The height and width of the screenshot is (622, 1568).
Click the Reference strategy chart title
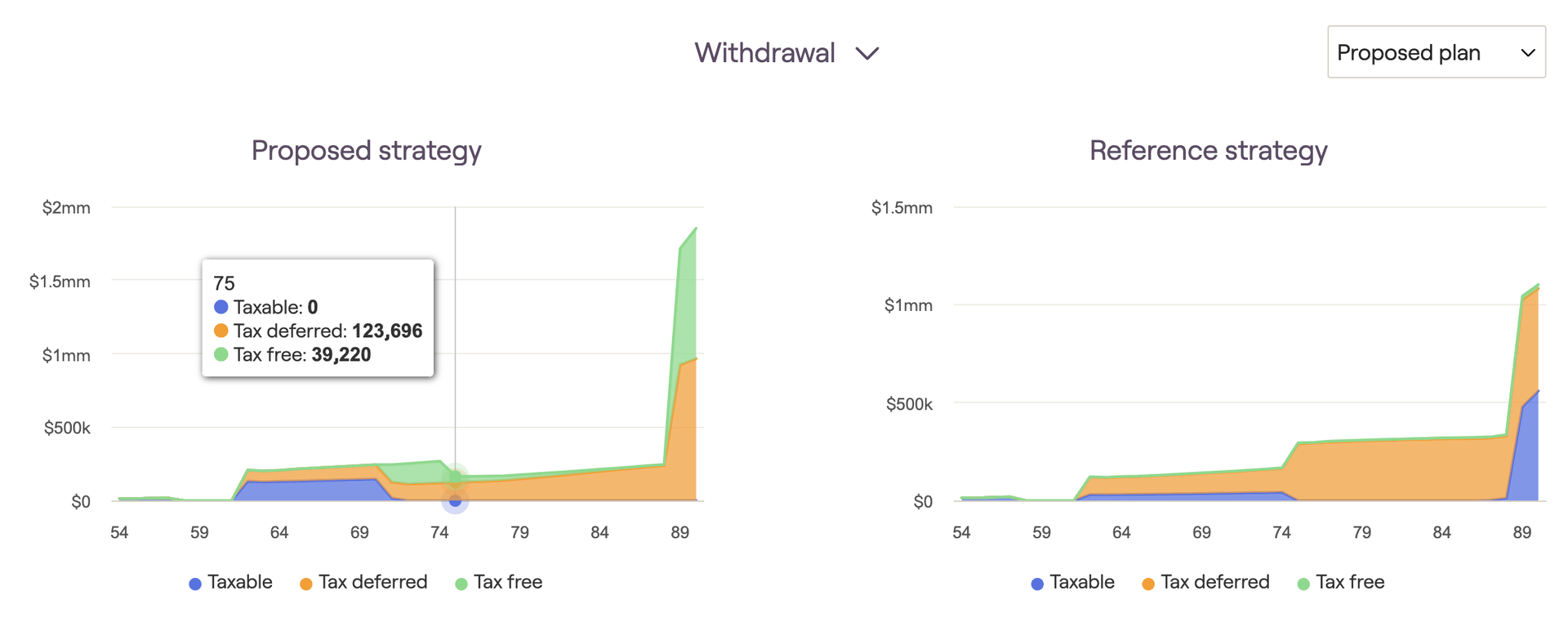tap(1208, 150)
